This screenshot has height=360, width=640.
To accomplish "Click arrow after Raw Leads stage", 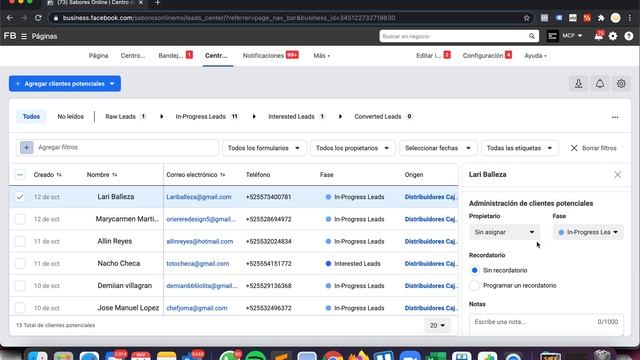I will (x=162, y=117).
